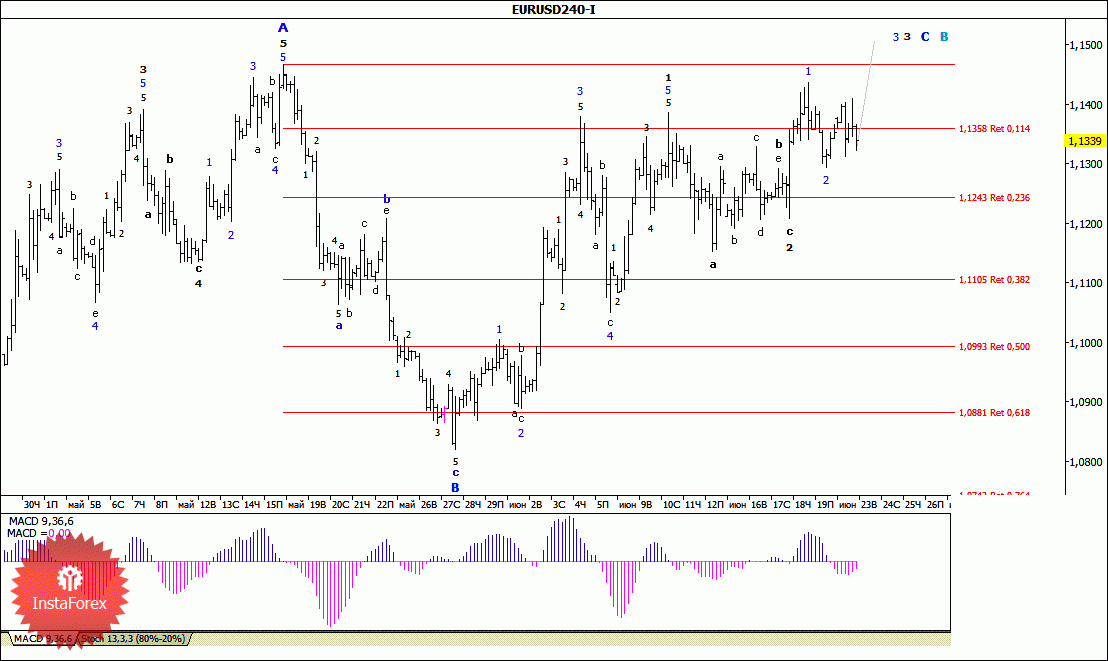The image size is (1108, 661).
Task: Click the dark blue C wave label at top right
Action: coord(925,37)
